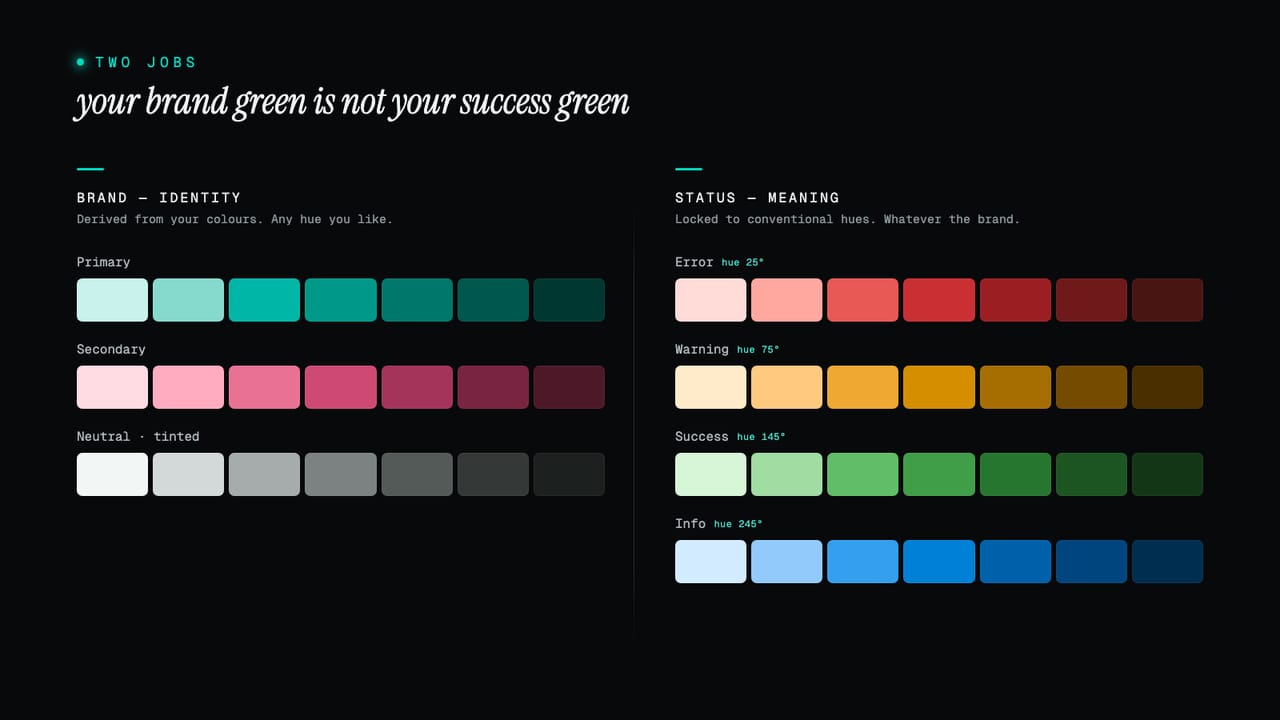The image size is (1280, 720).
Task: Pick the fourth Error swatch, strong red
Action: pos(939,300)
